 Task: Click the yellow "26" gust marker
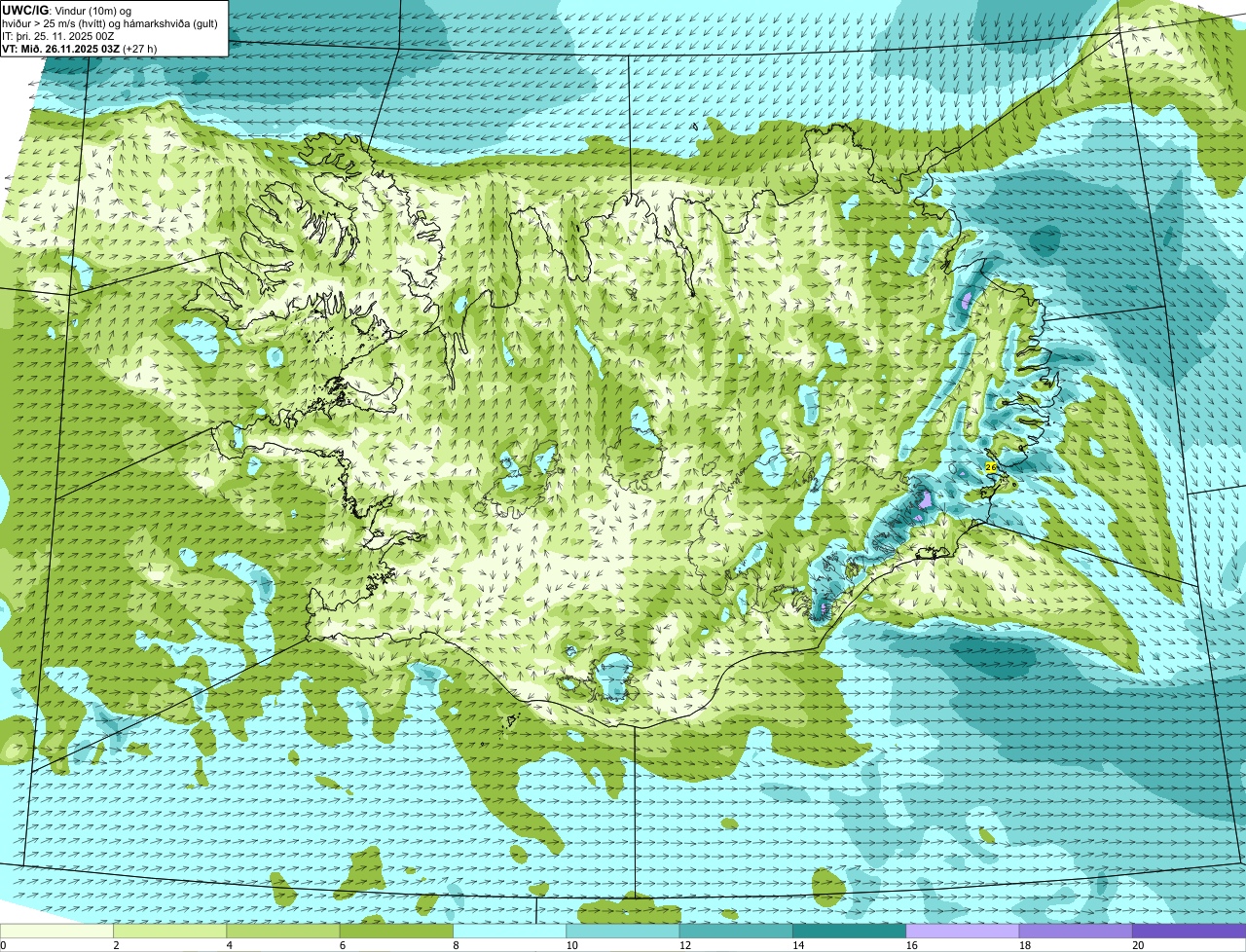(991, 467)
